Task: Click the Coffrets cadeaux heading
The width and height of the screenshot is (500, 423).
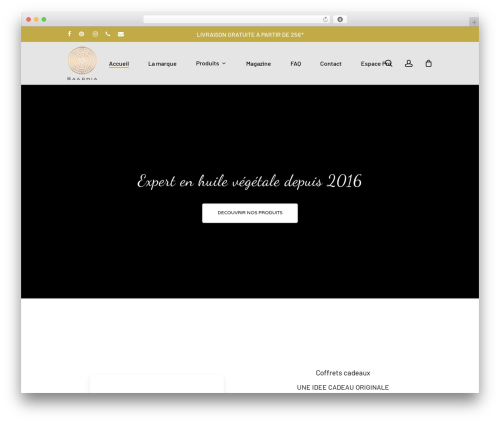Action: coord(343,373)
